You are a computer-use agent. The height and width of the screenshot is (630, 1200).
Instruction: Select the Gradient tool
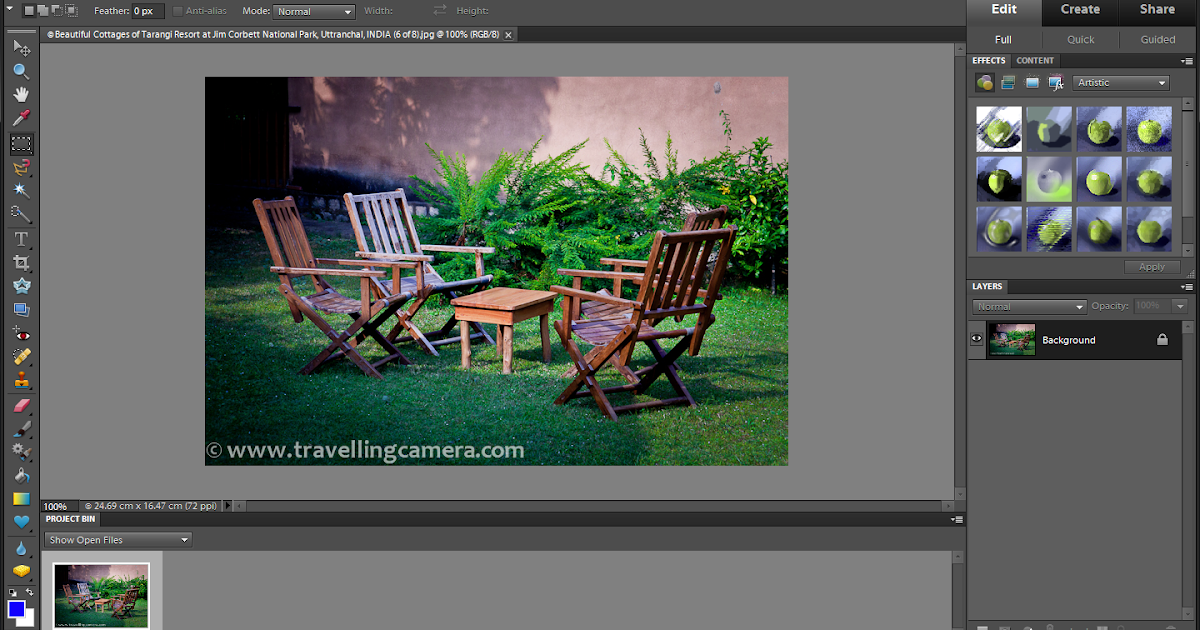[21, 499]
